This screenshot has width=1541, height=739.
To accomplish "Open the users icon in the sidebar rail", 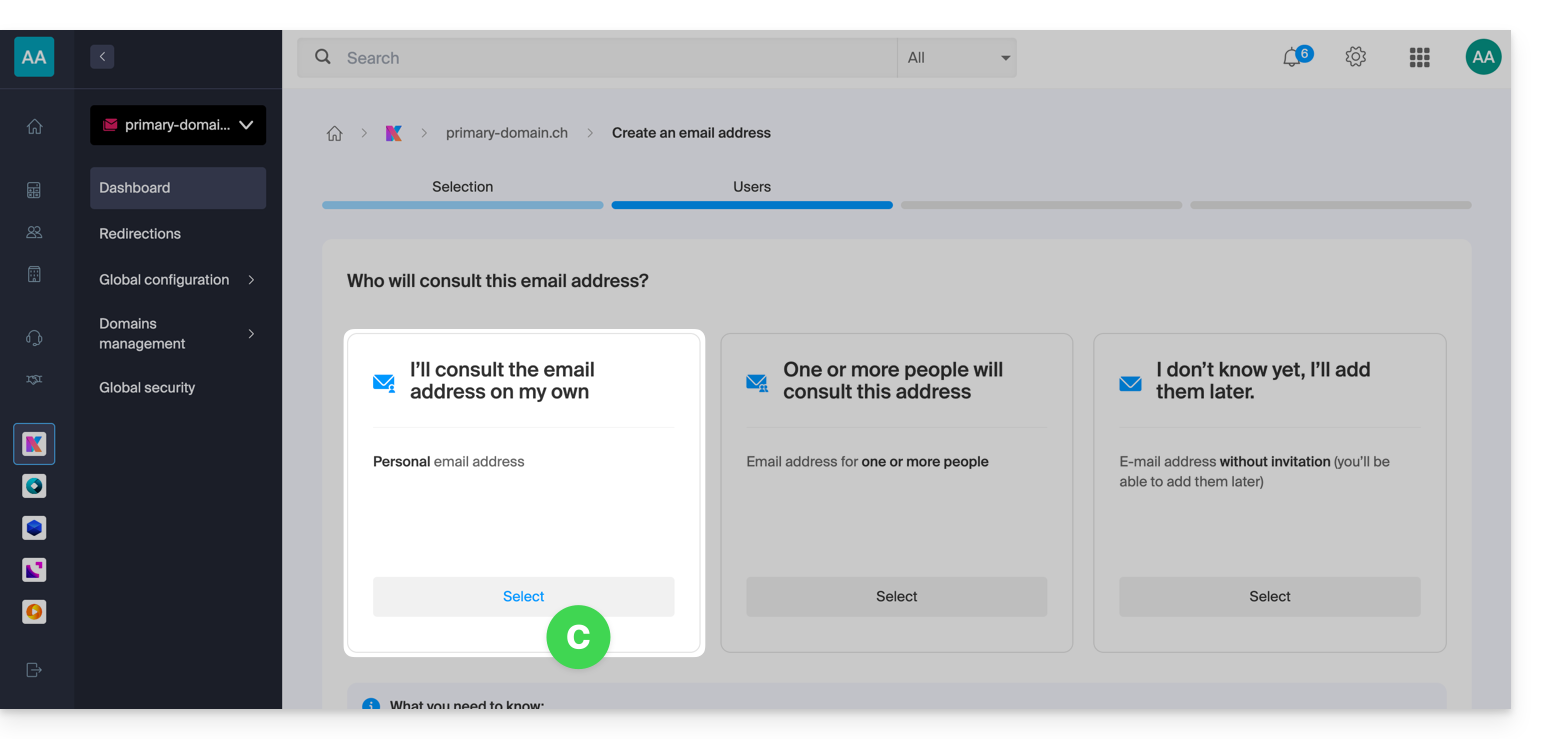I will pos(34,232).
